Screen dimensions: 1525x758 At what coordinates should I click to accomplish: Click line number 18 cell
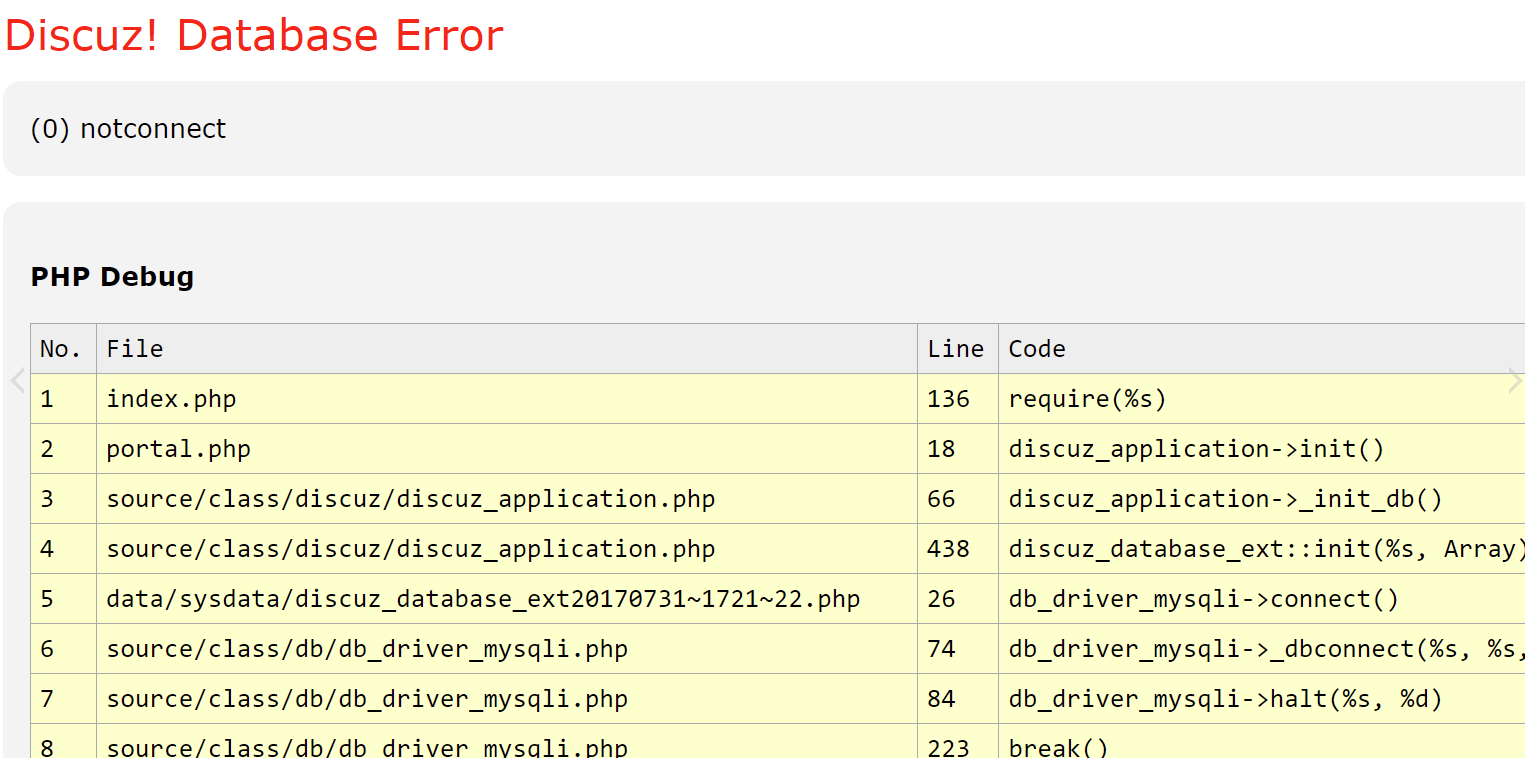(x=958, y=449)
